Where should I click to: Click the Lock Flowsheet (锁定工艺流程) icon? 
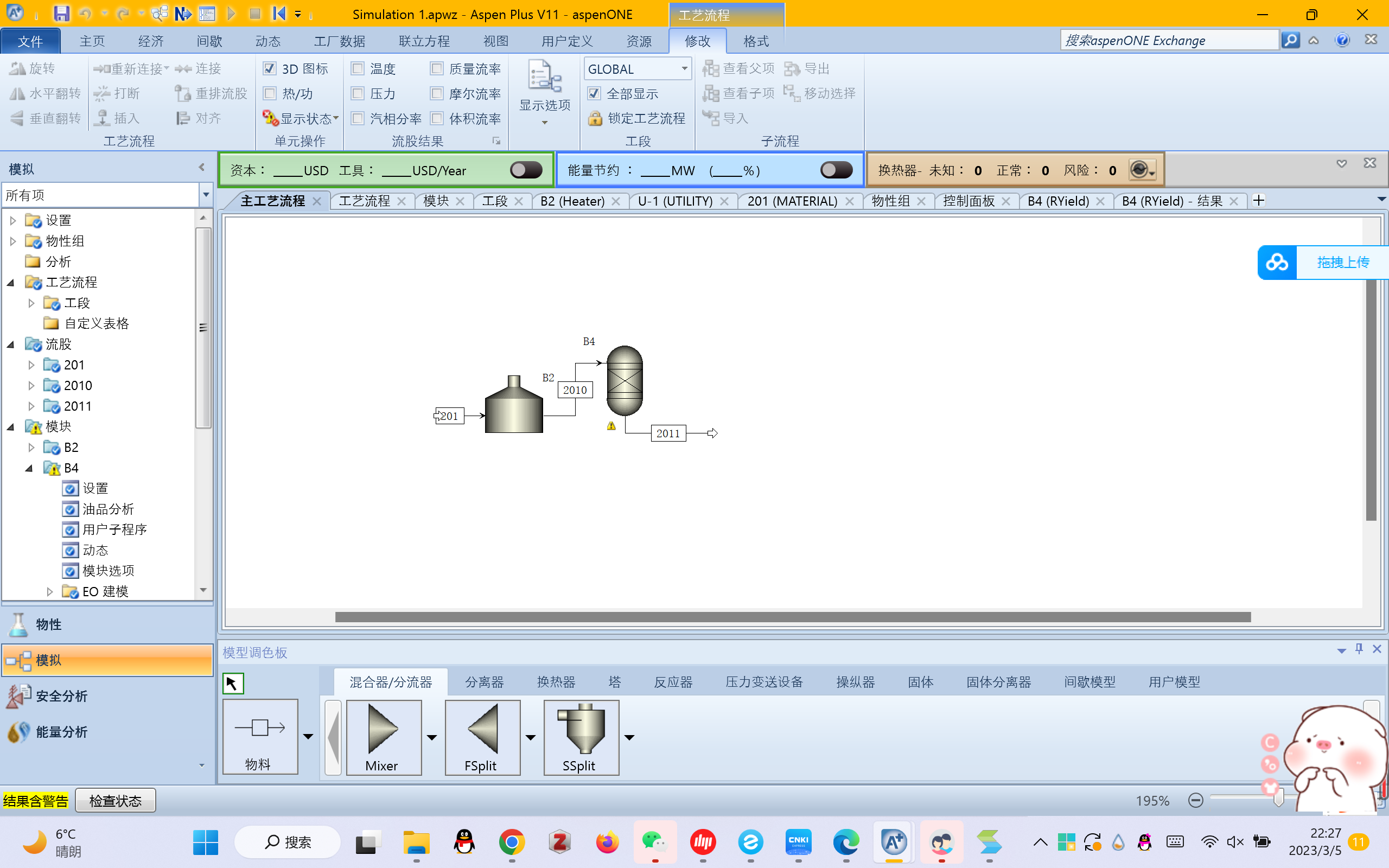pyautogui.click(x=595, y=118)
